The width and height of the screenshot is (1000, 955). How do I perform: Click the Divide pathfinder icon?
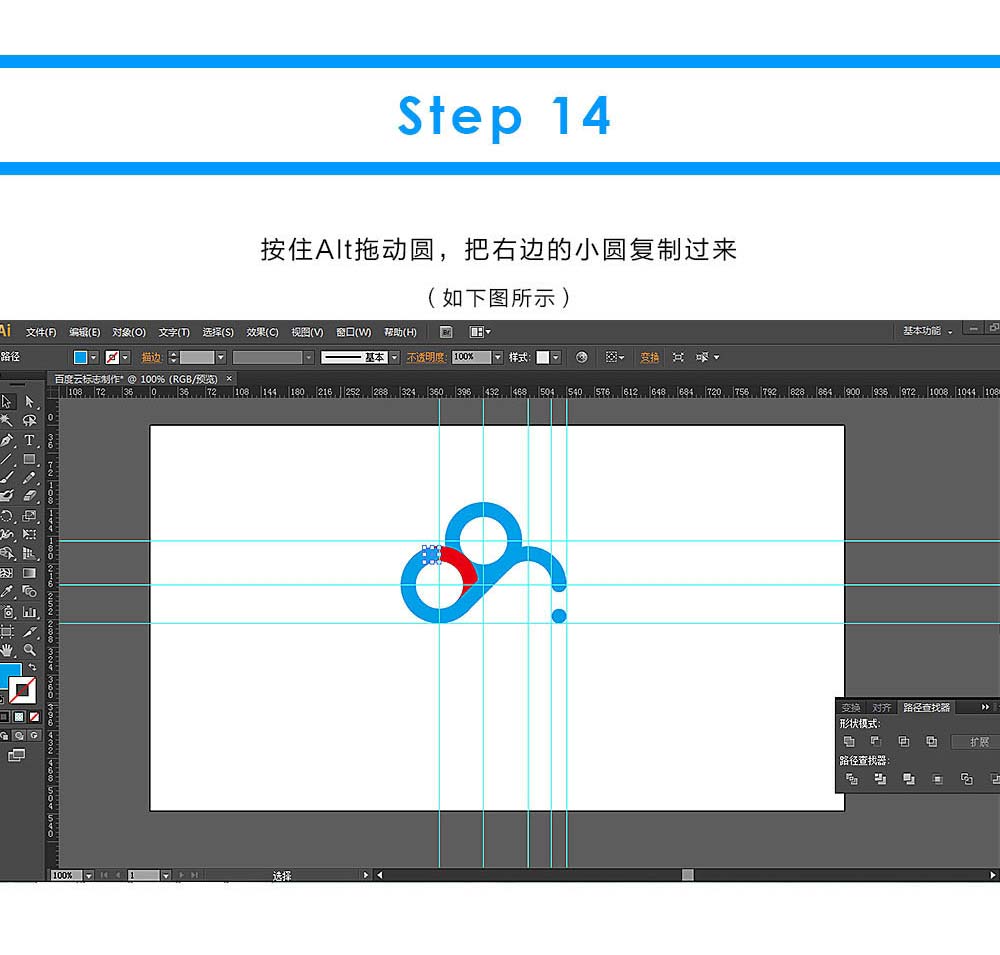click(x=851, y=779)
